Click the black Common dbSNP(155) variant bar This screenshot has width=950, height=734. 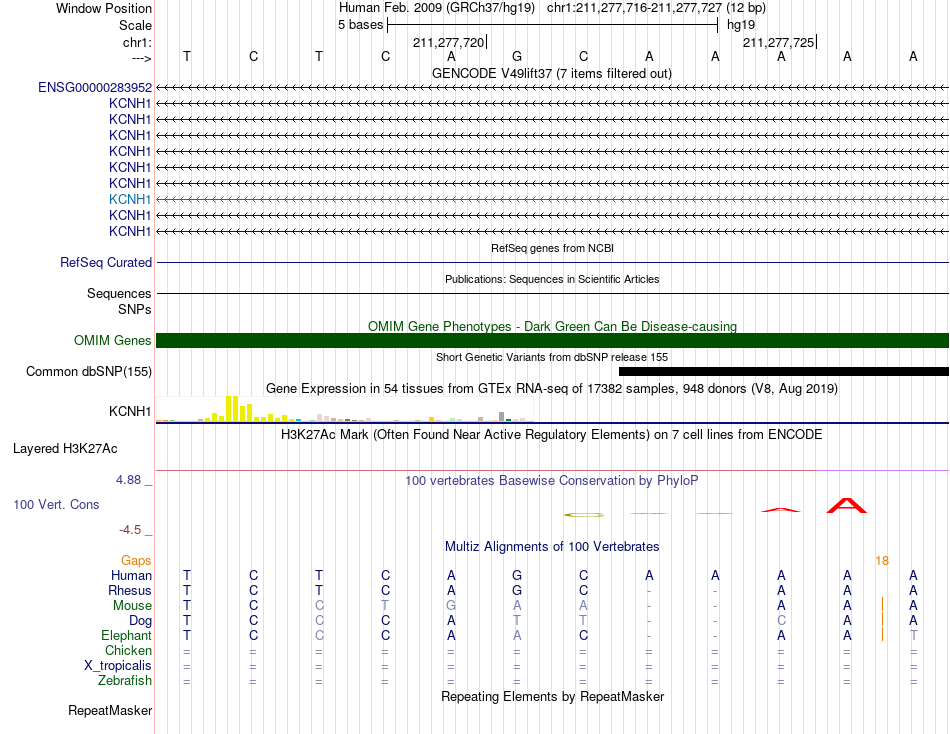(783, 372)
